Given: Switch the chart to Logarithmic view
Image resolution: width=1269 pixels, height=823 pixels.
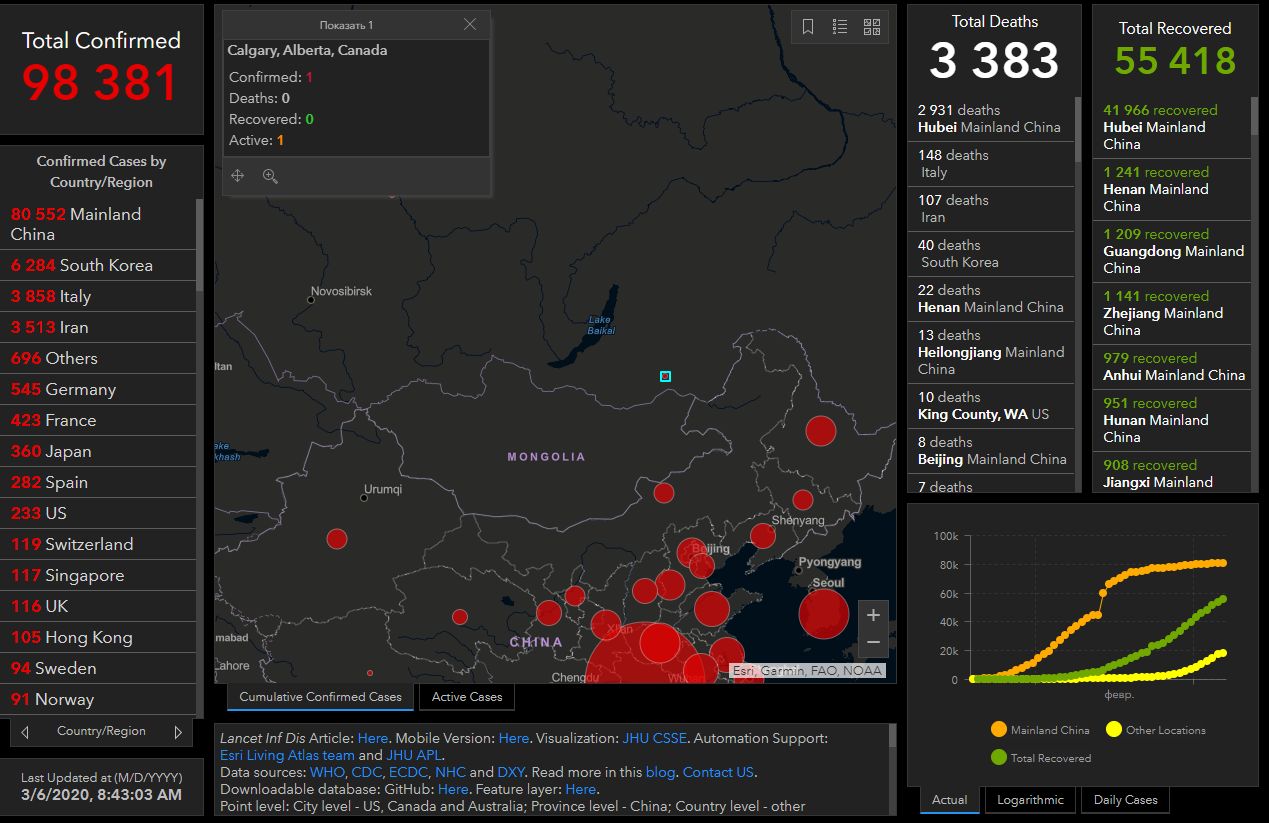Looking at the screenshot, I should tap(1030, 800).
